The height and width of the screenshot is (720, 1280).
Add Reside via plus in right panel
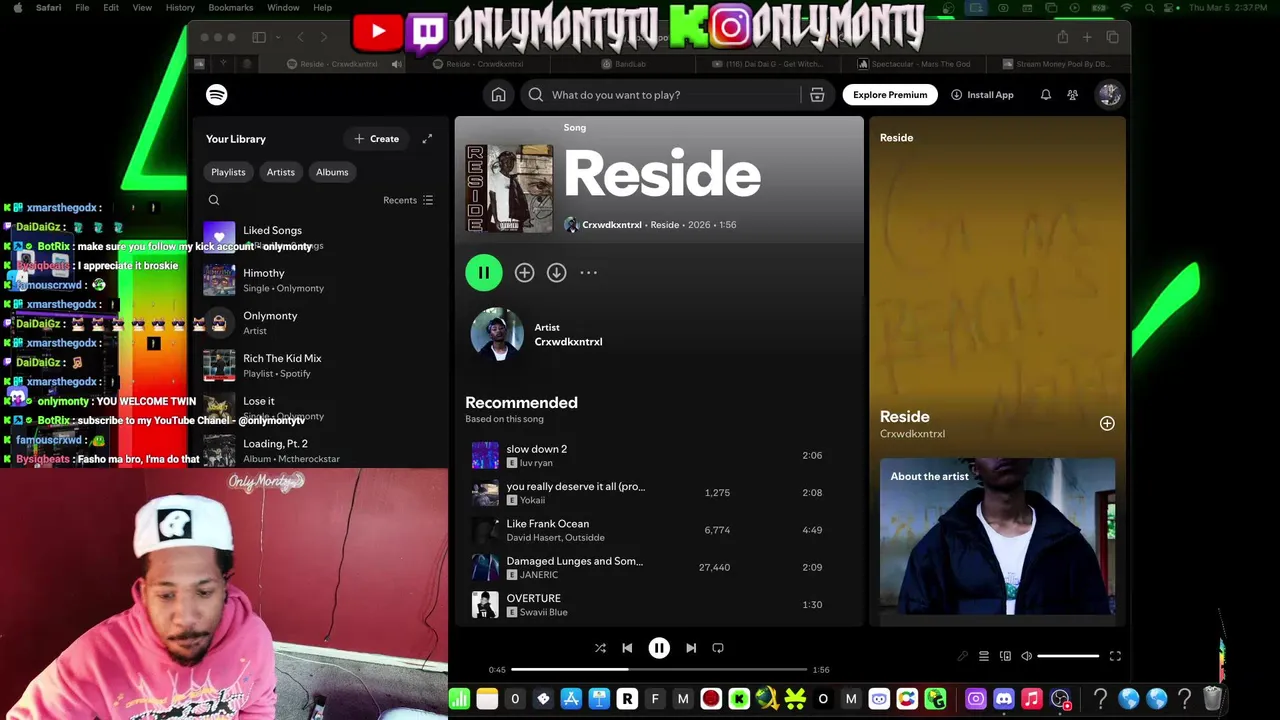point(1107,423)
